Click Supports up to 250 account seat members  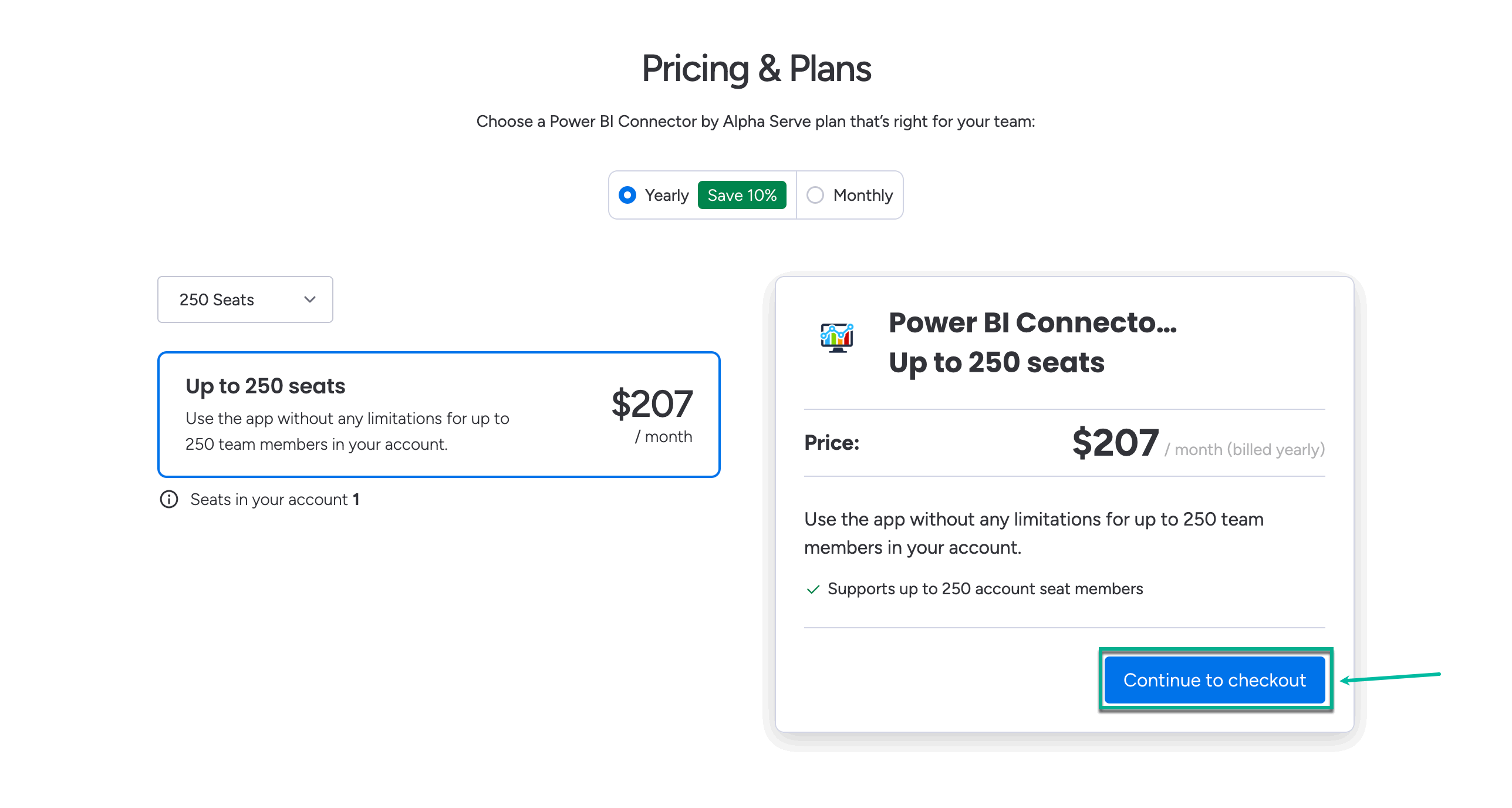tap(985, 589)
